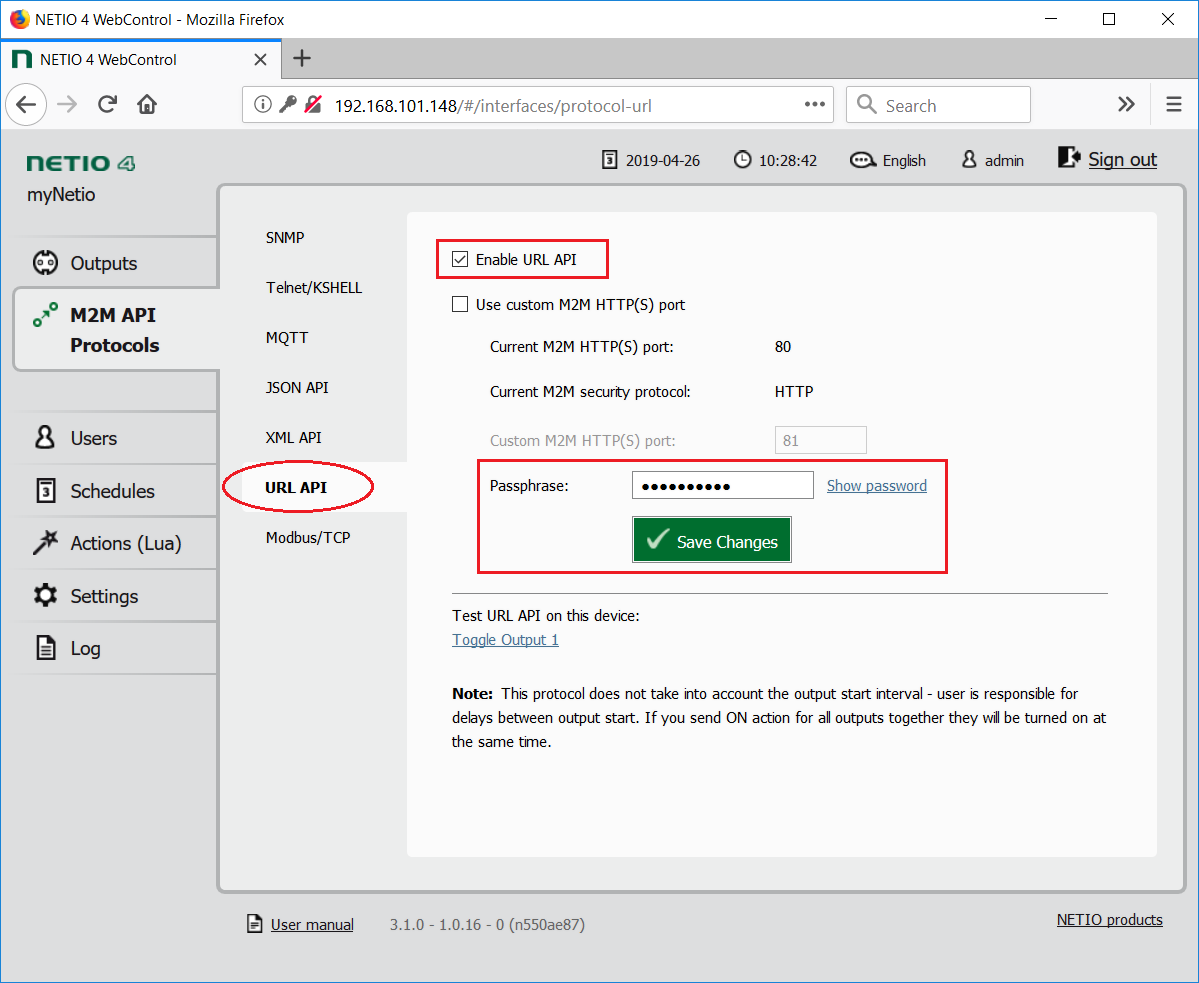
Task: Click the myNetio device name
Action: (x=61, y=195)
